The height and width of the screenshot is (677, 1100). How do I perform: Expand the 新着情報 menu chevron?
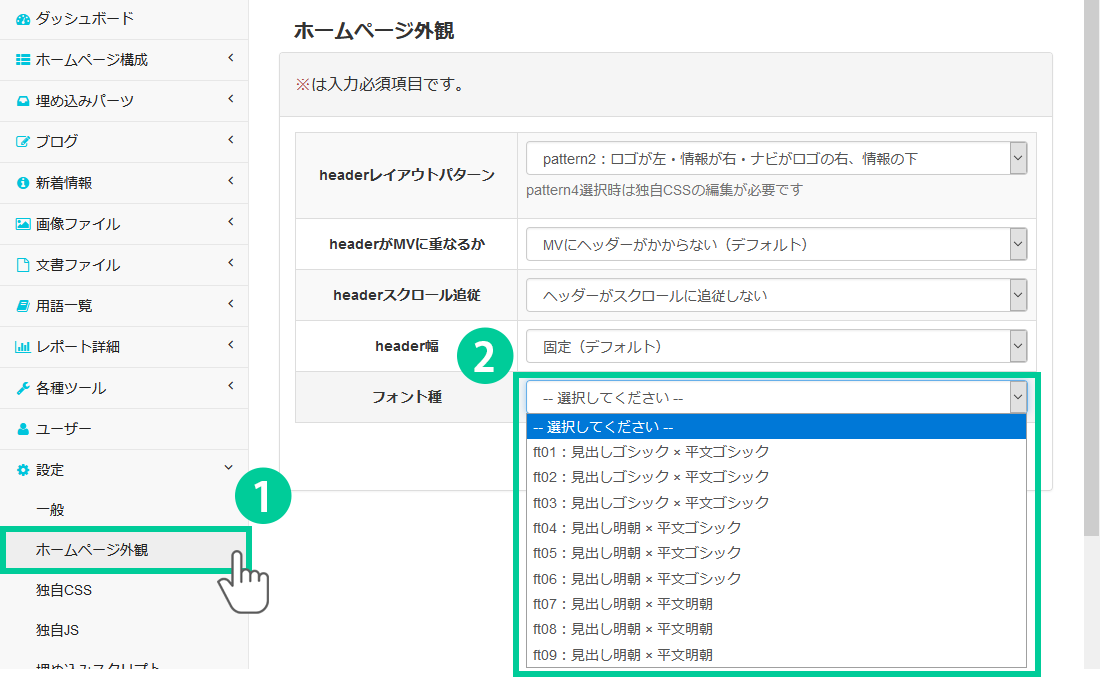(230, 182)
